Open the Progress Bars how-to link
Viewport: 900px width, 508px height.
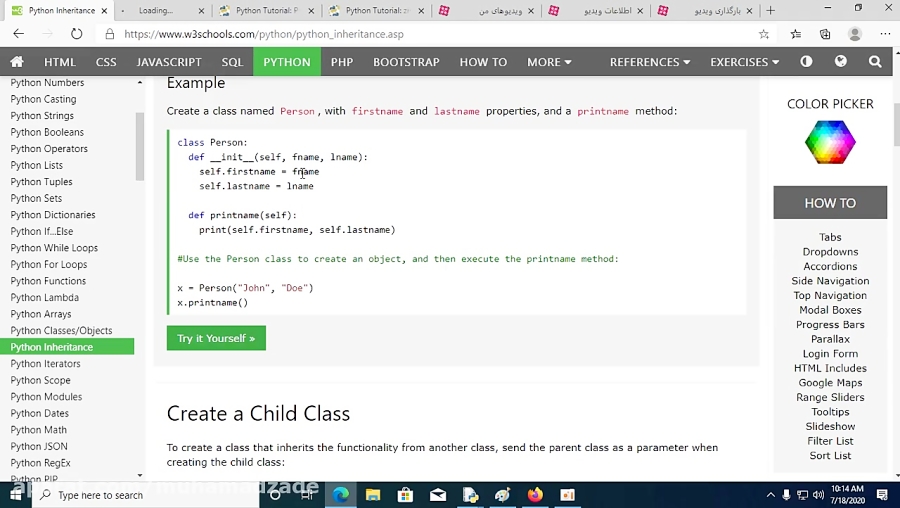coord(830,324)
